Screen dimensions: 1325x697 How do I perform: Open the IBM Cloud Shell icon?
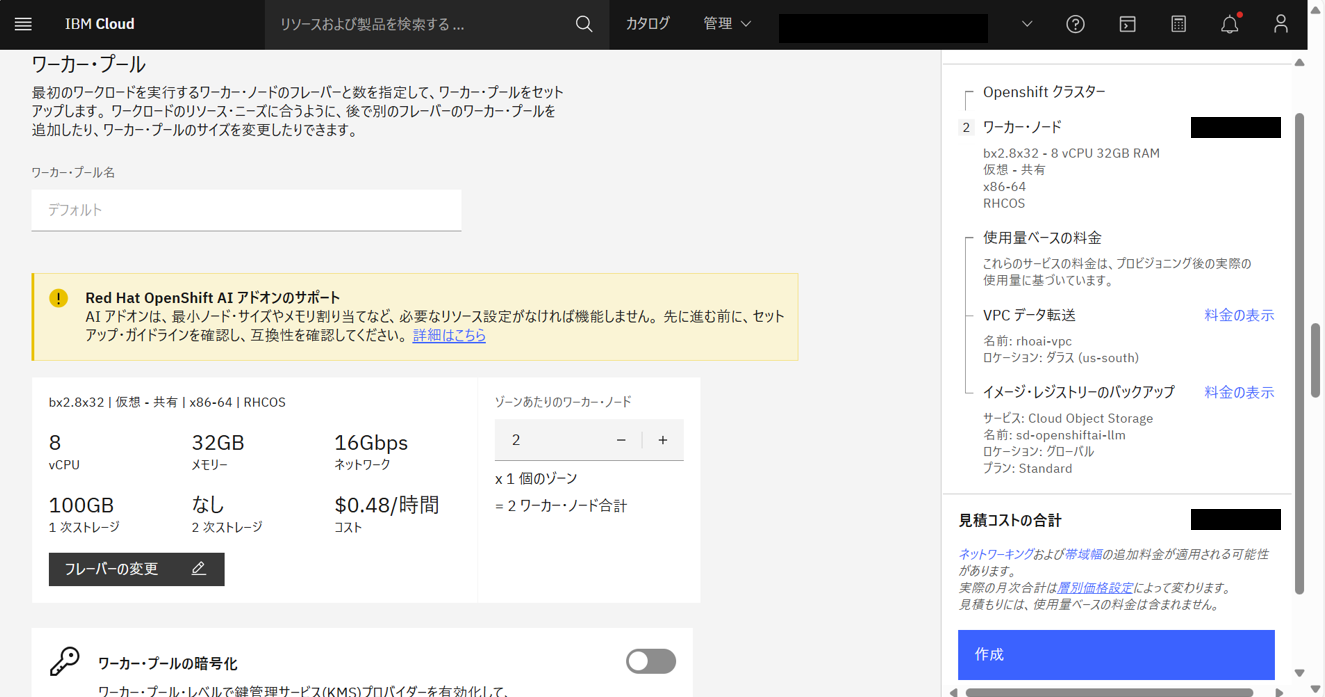coord(1127,24)
